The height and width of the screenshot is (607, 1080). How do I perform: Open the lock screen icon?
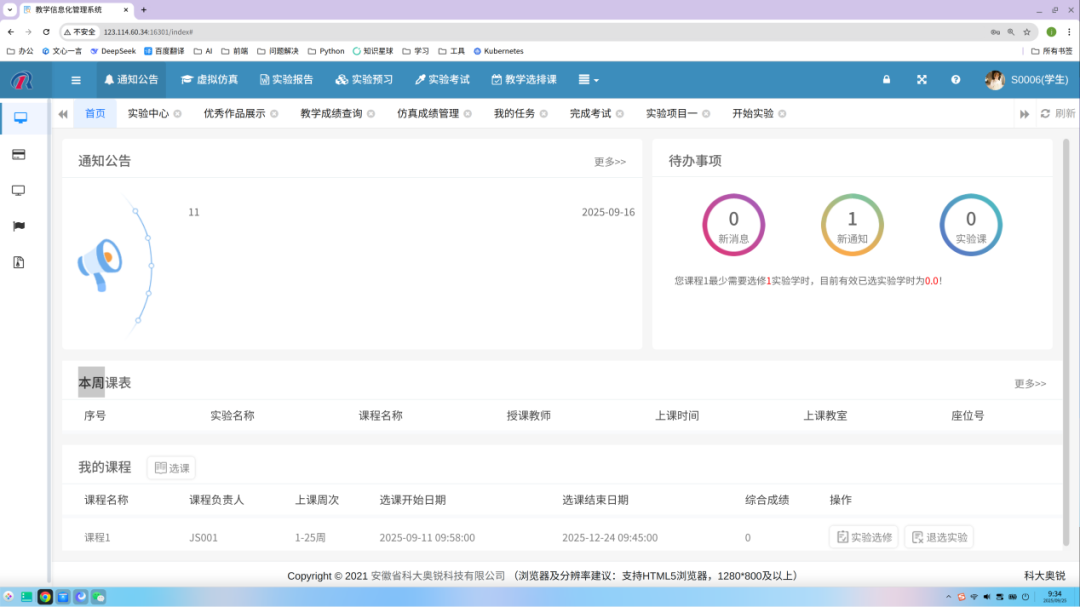pos(886,79)
